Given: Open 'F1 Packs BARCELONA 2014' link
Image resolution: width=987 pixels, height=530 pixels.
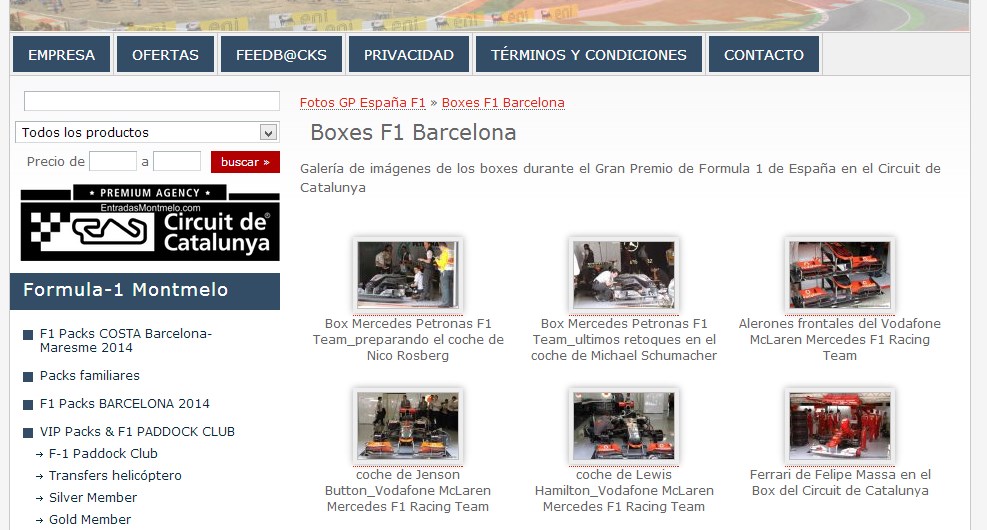Looking at the screenshot, I should (x=125, y=403).
